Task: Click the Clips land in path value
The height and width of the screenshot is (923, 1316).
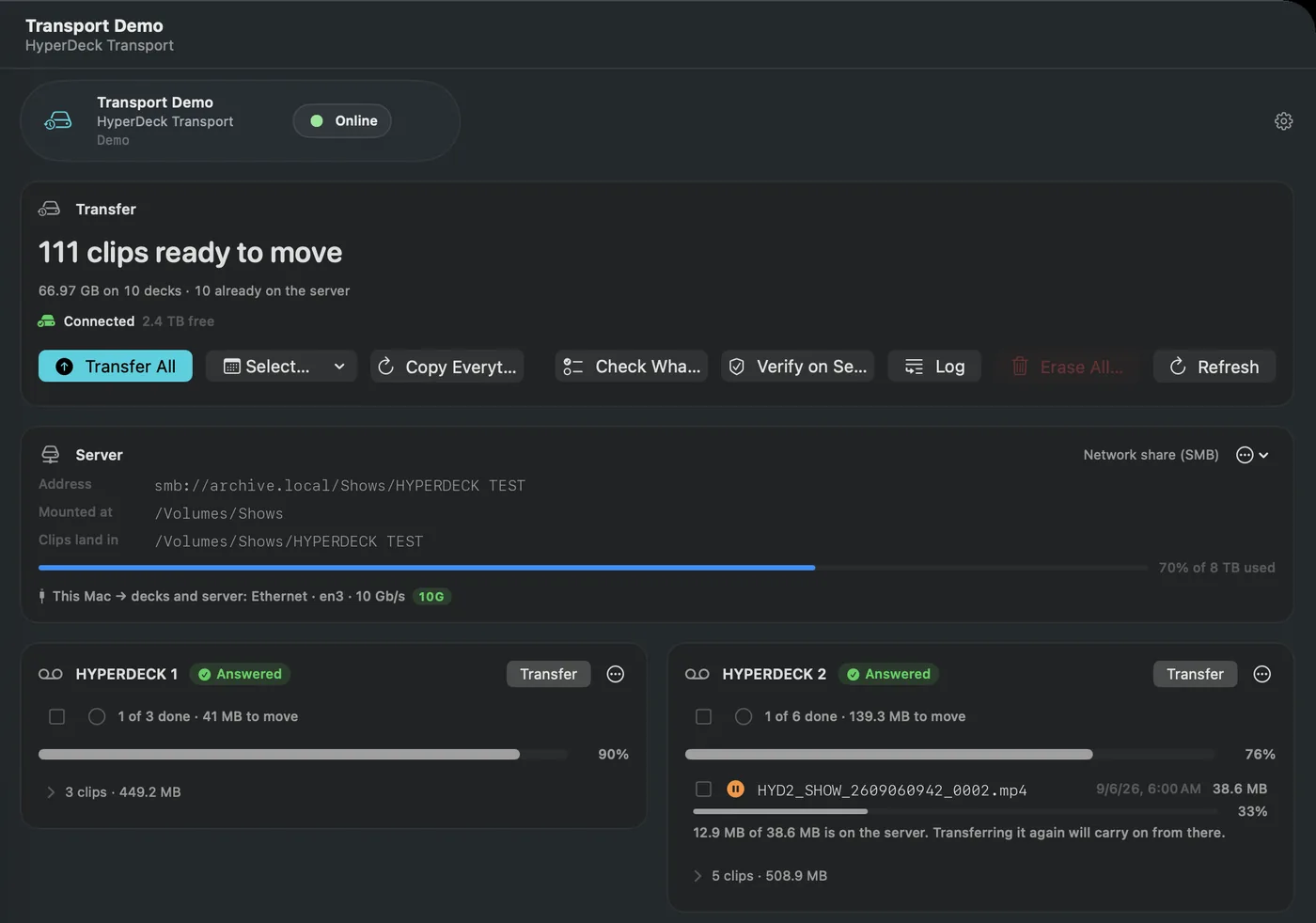Action: 290,542
